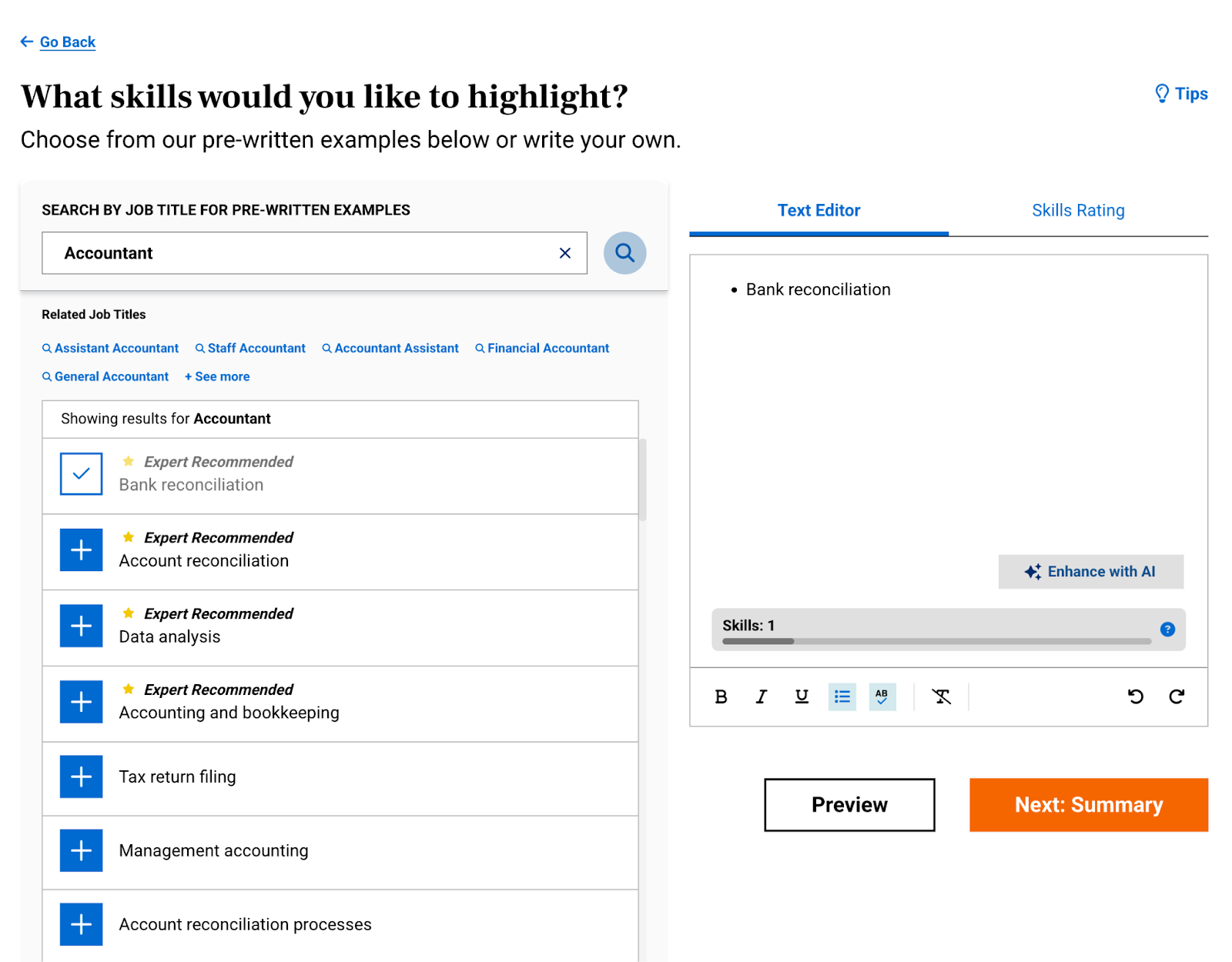1232x962 pixels.
Task: Undo the last editor change
Action: pyautogui.click(x=1135, y=696)
